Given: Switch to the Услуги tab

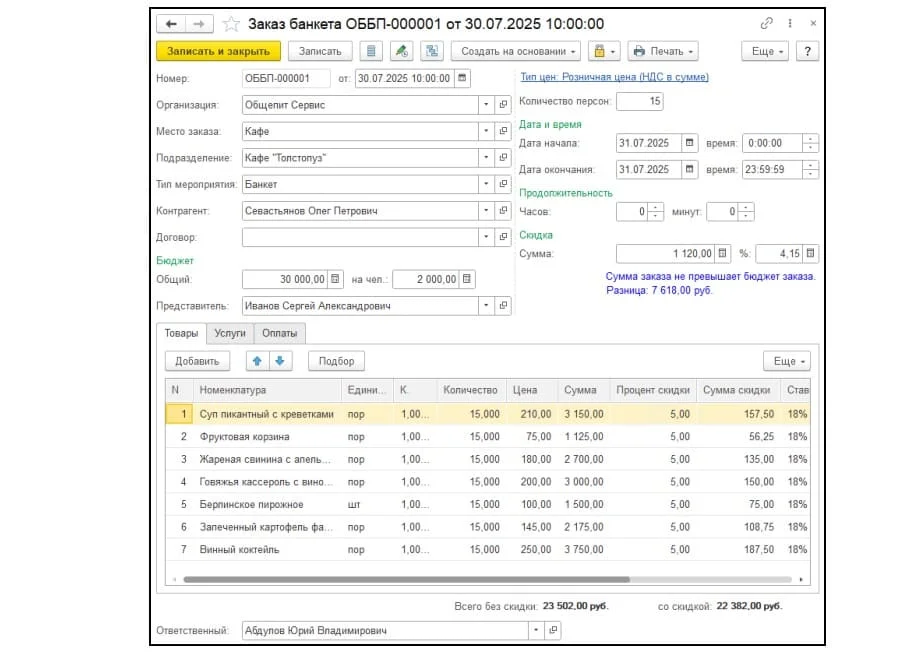Looking at the screenshot, I should click(x=230, y=333).
